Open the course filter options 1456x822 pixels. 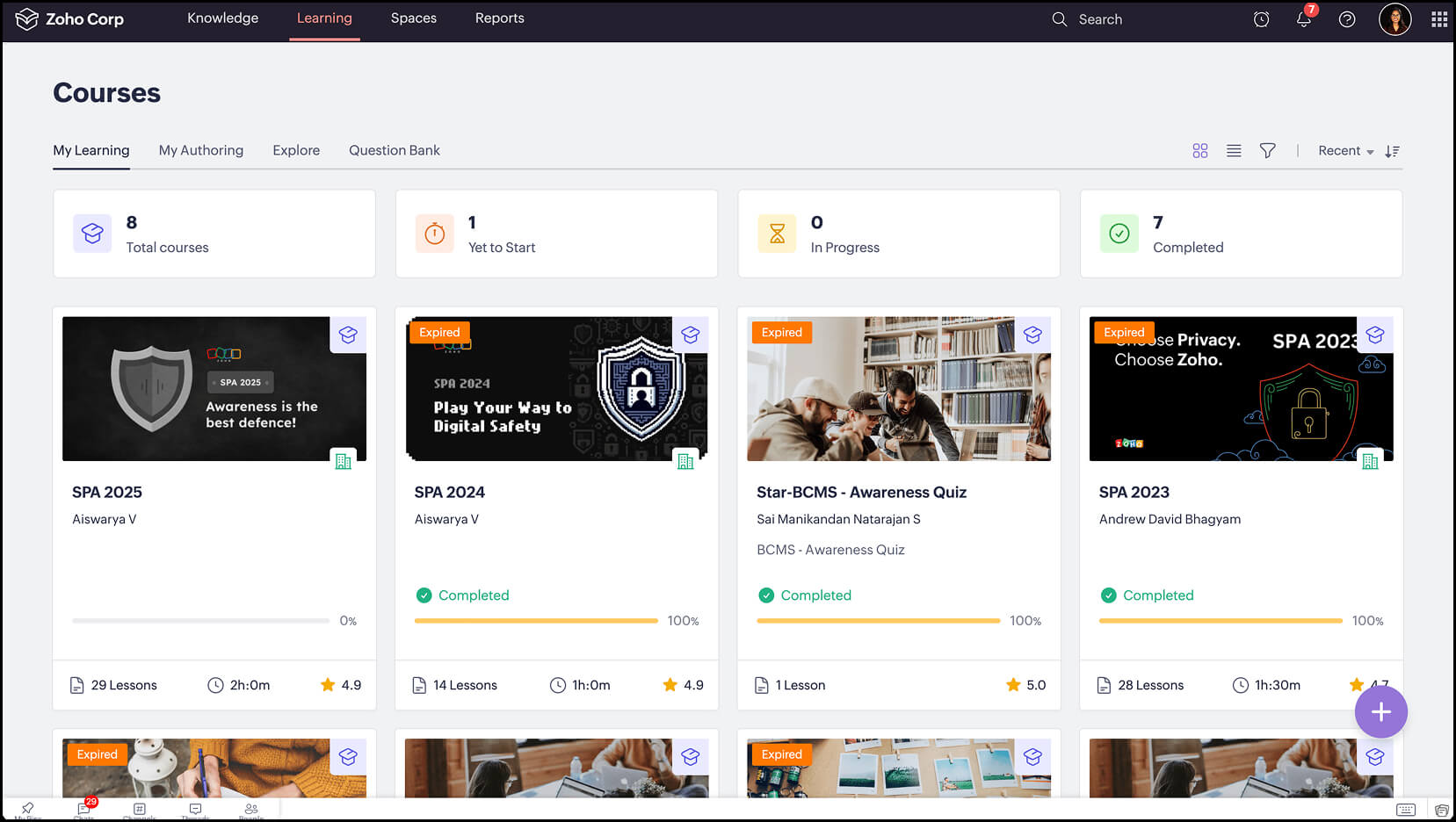(1268, 150)
